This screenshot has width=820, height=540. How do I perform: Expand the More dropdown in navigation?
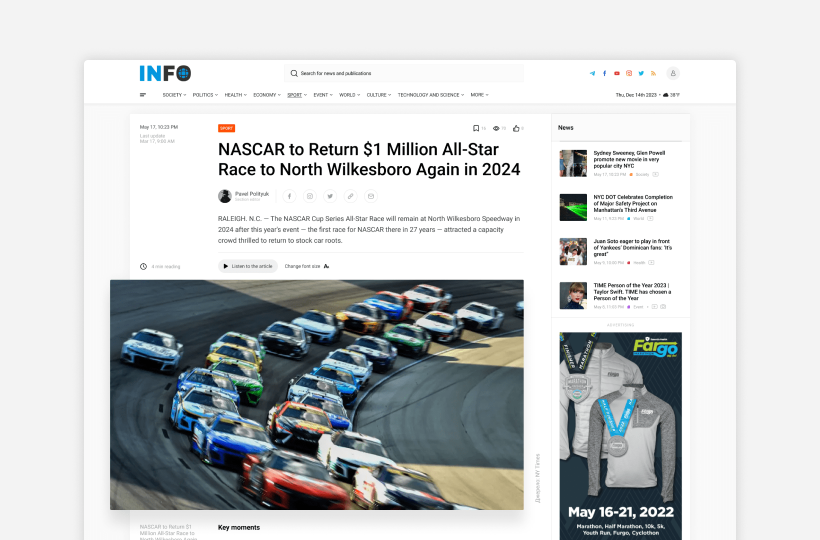(x=479, y=95)
